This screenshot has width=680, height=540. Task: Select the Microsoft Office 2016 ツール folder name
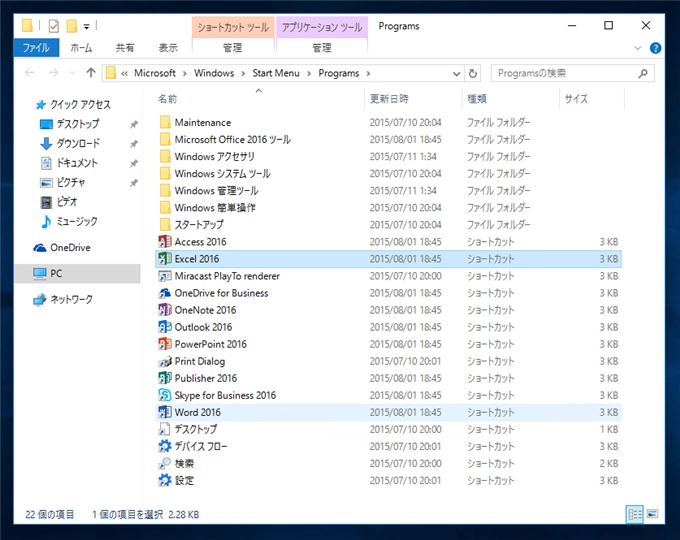[232, 140]
